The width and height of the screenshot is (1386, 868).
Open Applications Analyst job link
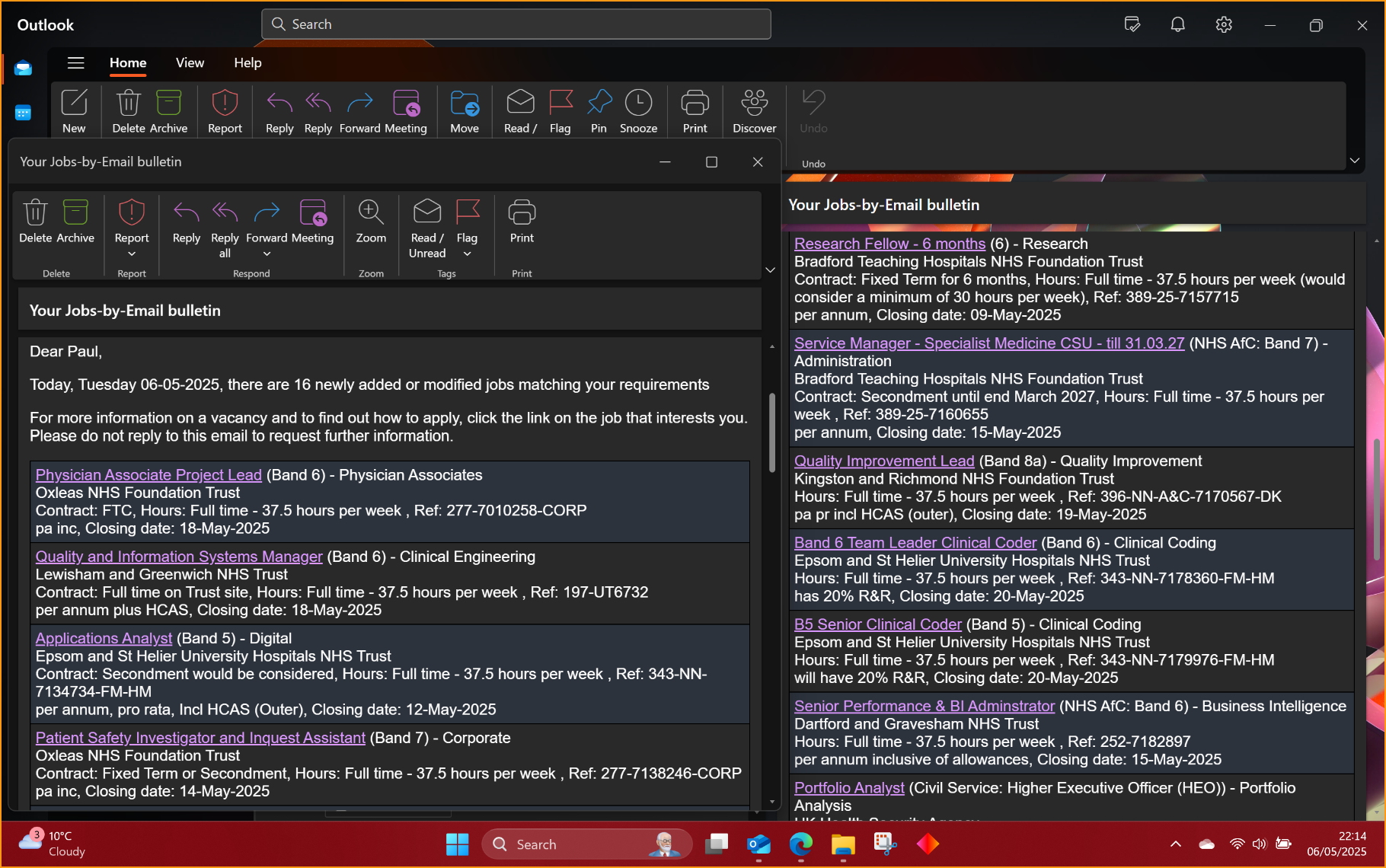point(104,638)
